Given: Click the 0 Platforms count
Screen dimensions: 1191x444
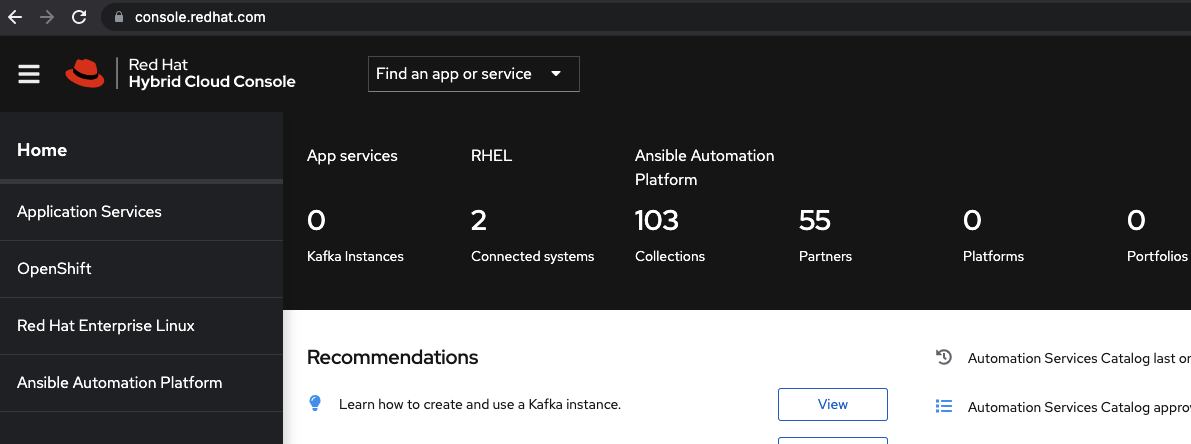Looking at the screenshot, I should 972,221.
